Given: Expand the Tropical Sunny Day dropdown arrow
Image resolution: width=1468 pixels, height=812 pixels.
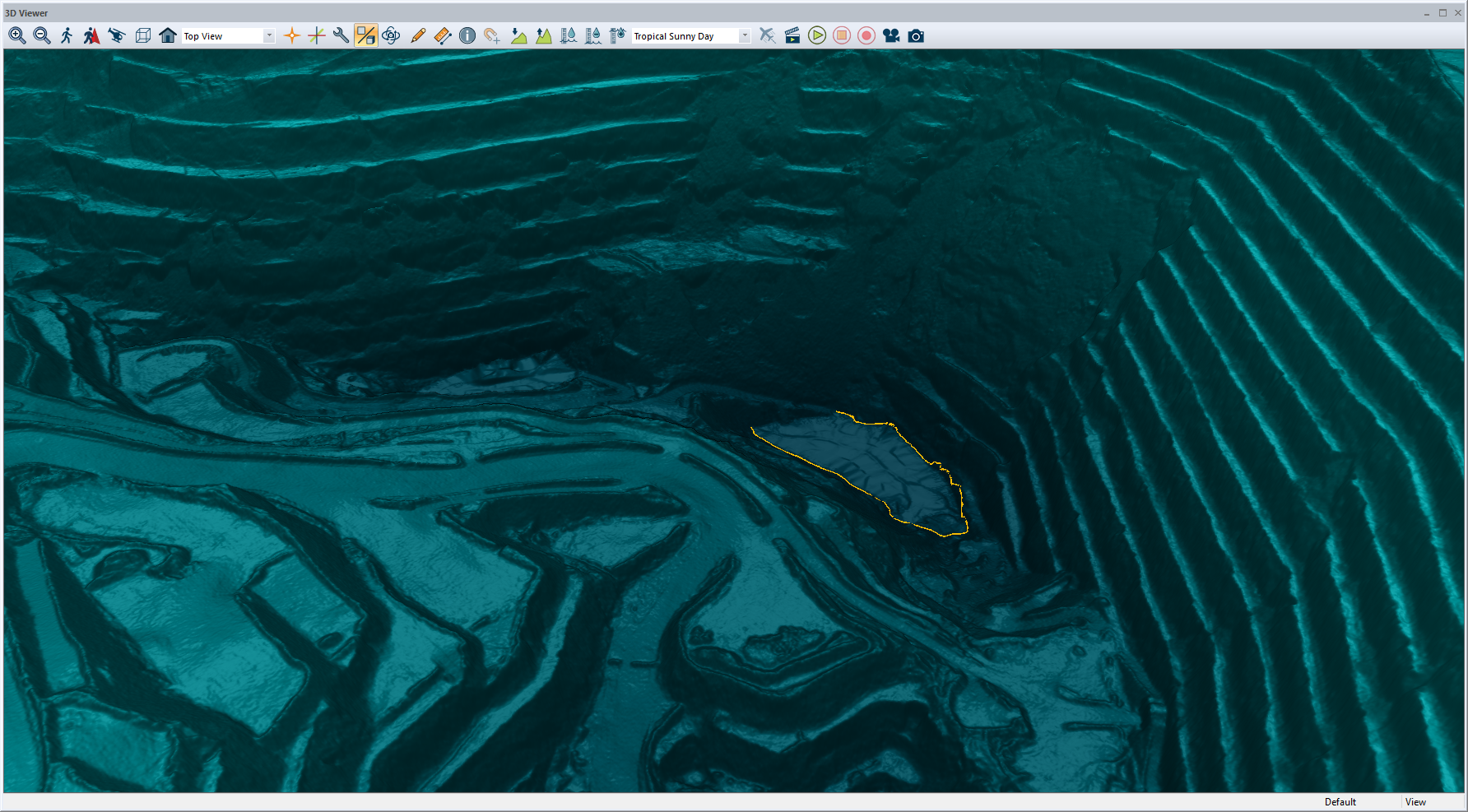Looking at the screenshot, I should pyautogui.click(x=745, y=36).
